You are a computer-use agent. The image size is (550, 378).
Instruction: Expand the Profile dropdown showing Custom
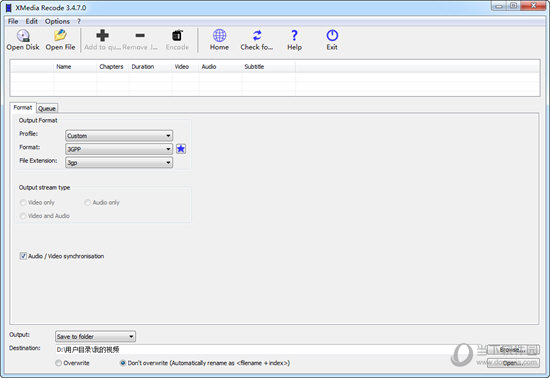click(x=119, y=136)
